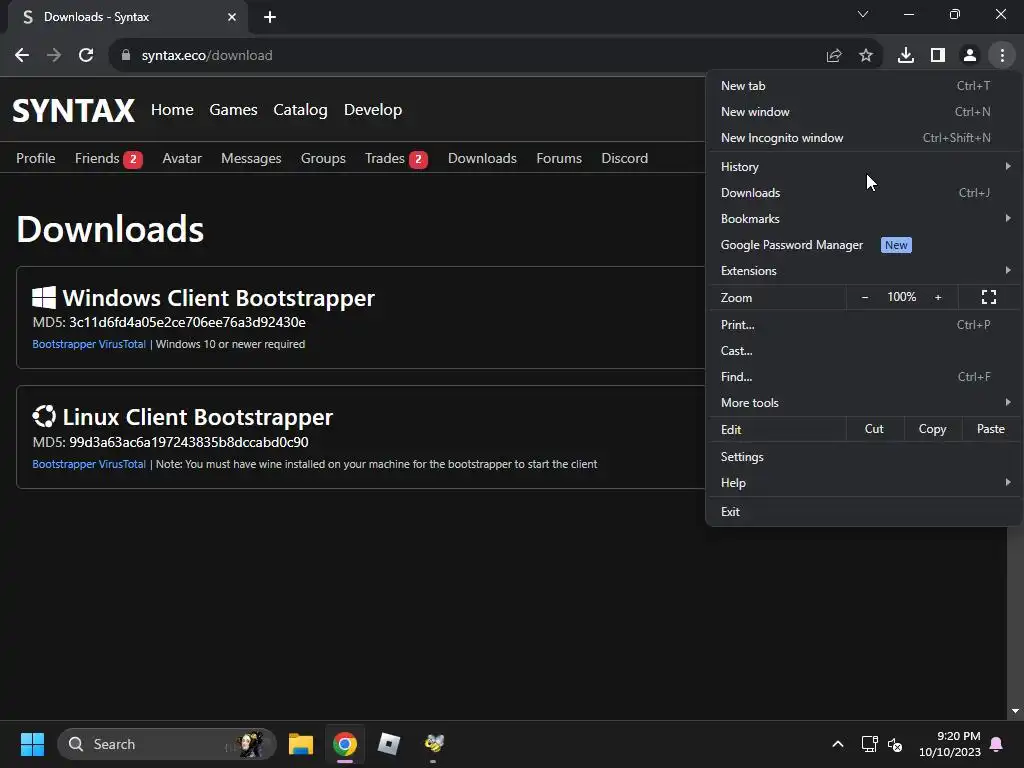Viewport: 1024px width, 768px height.
Task: Close the Downloads - Syntax tab
Action: 232,17
